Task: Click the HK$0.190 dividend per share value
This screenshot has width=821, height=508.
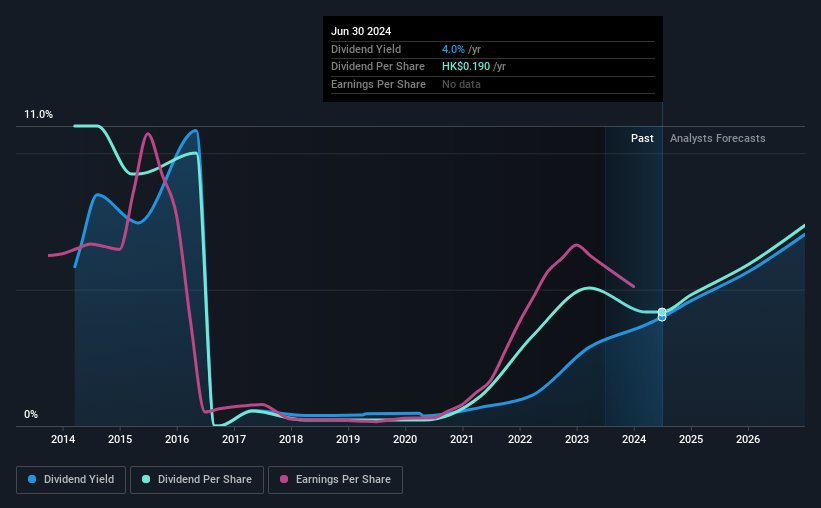Action: pyautogui.click(x=466, y=67)
